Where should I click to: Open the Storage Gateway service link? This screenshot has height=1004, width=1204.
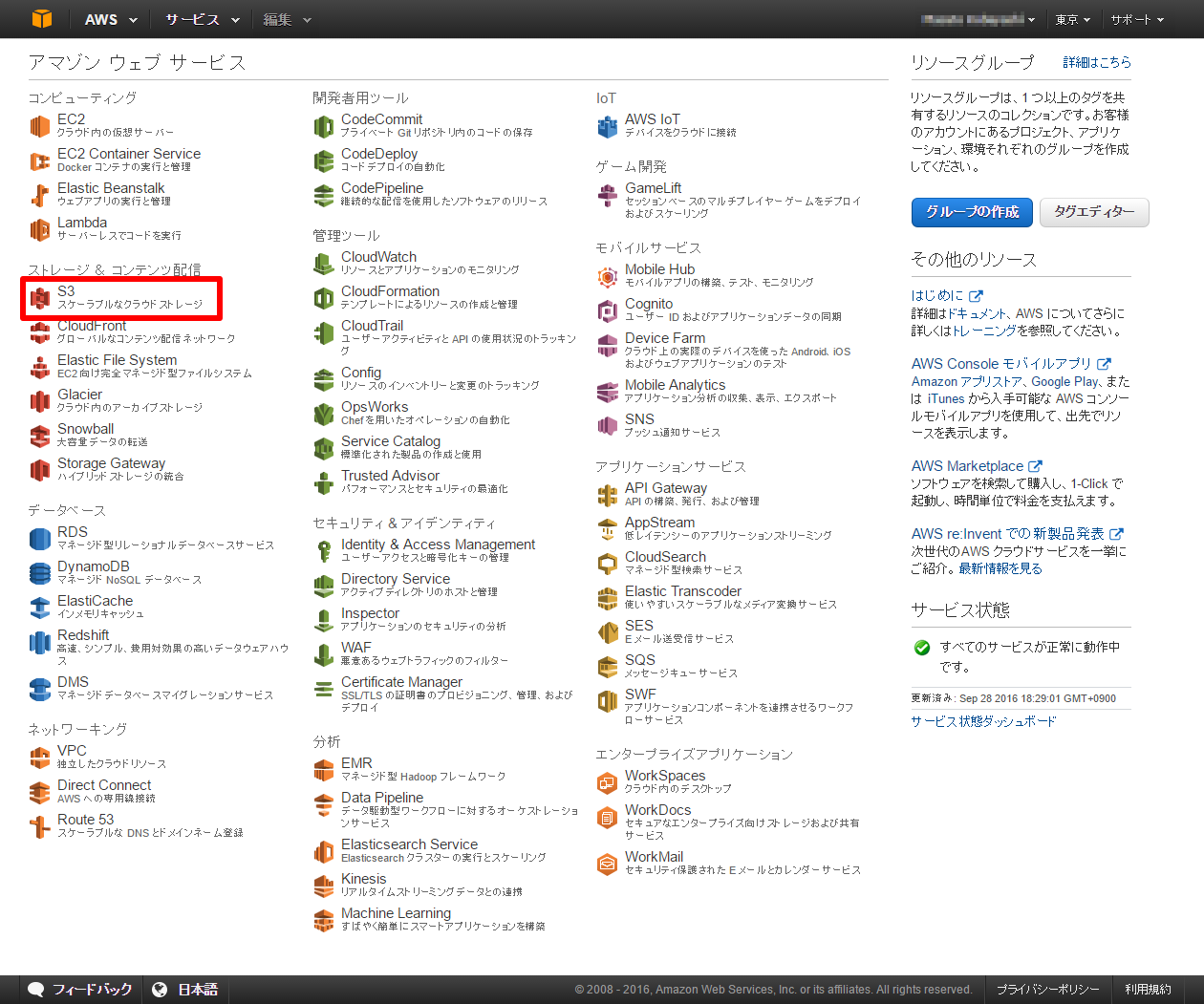[111, 463]
